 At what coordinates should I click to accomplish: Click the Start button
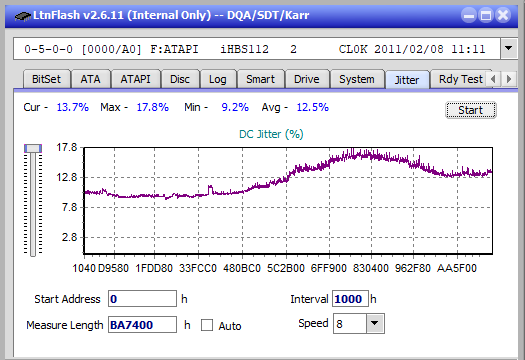click(471, 110)
